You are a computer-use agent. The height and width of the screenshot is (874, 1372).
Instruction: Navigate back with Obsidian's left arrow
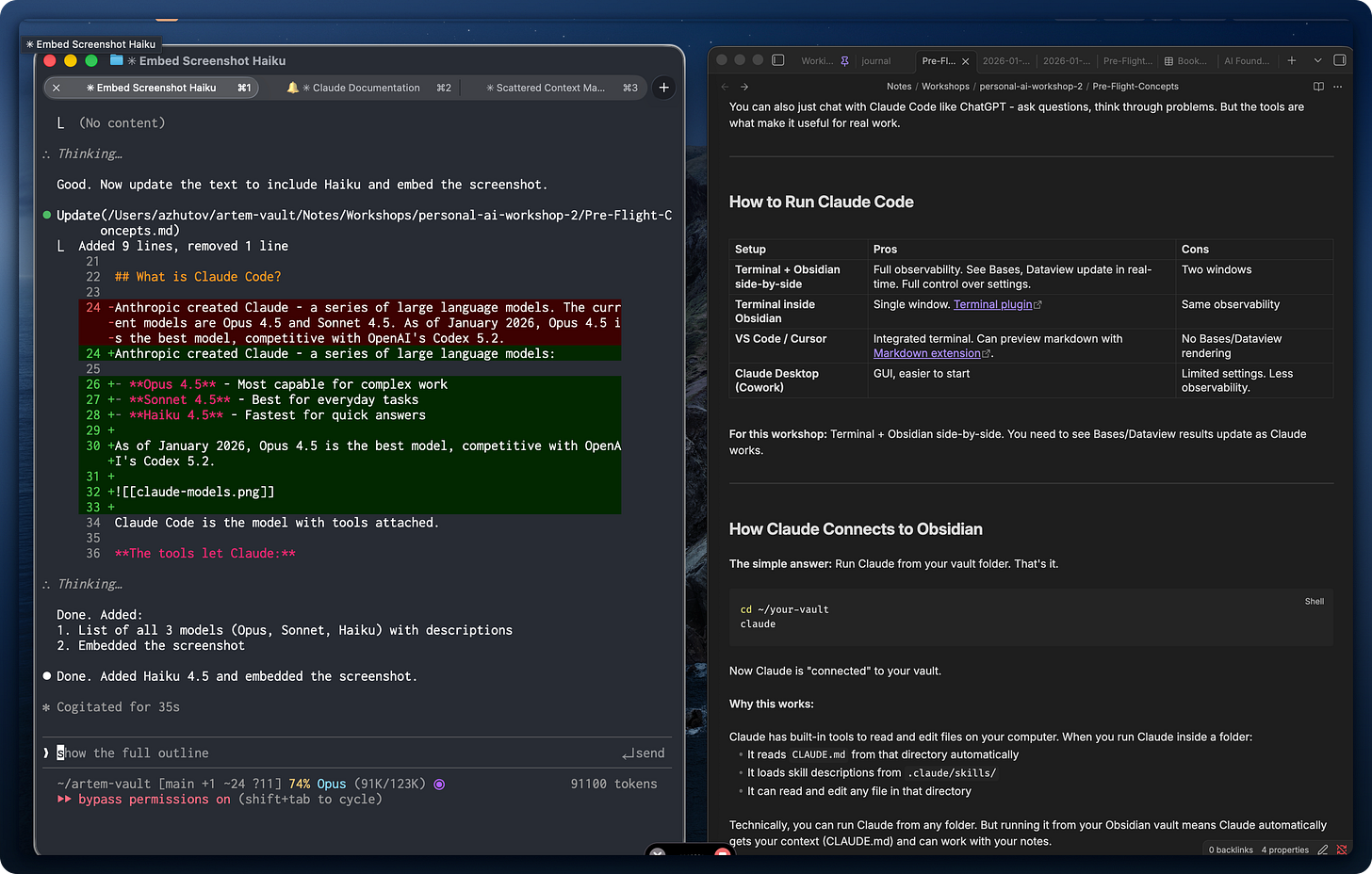[x=725, y=87]
